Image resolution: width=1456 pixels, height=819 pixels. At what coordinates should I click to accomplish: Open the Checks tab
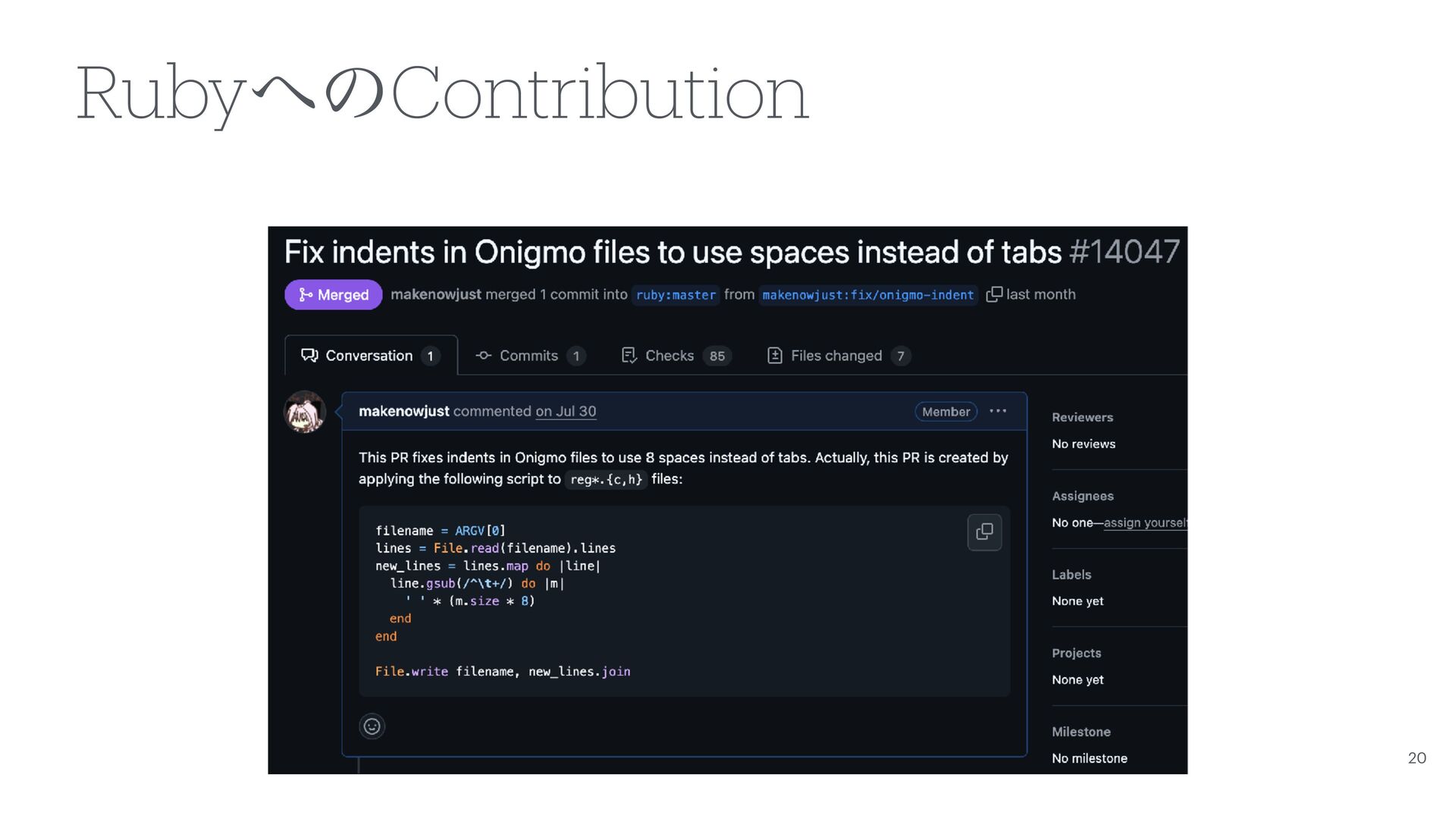(676, 356)
